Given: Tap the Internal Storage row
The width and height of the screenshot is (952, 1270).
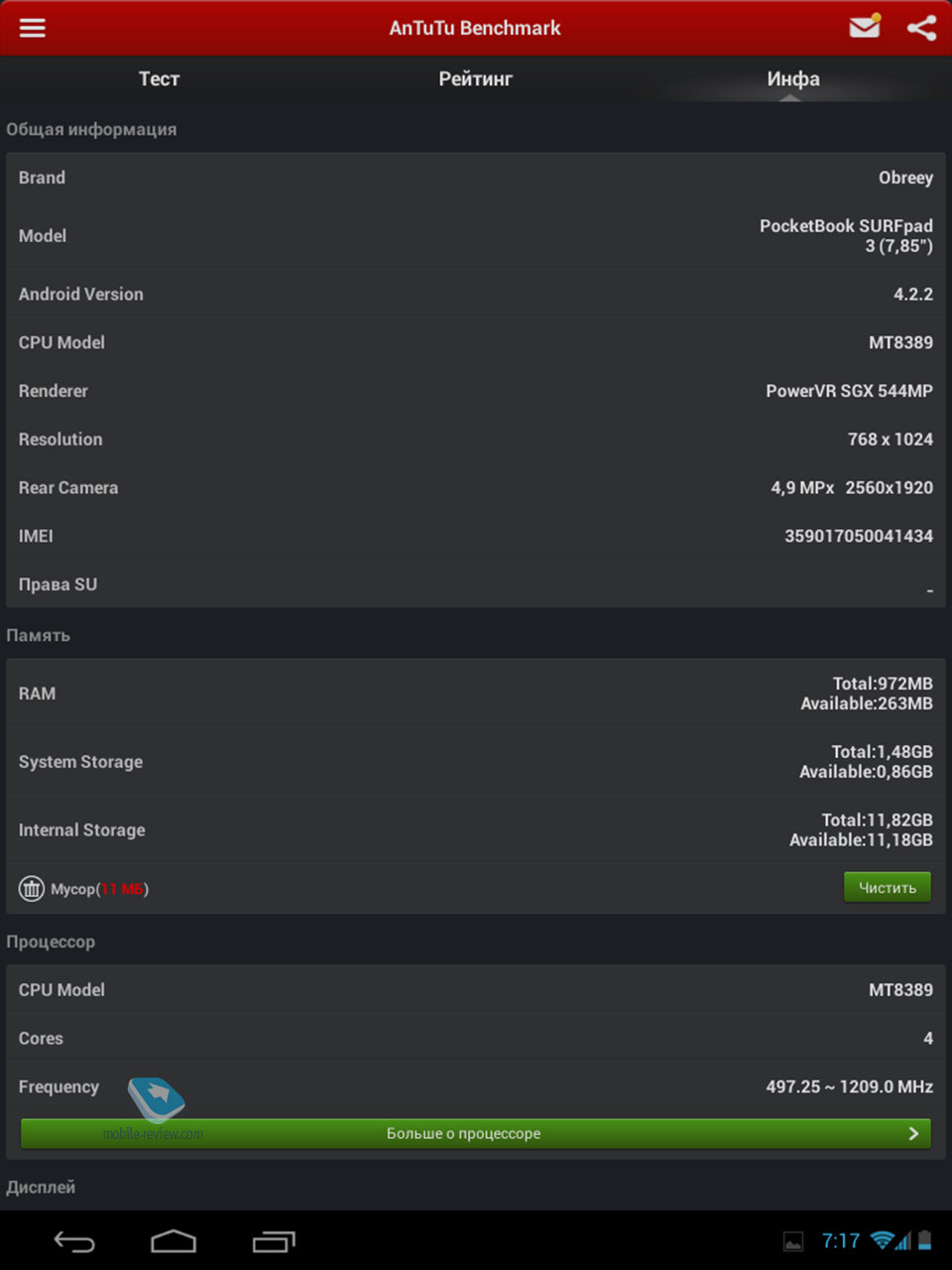Looking at the screenshot, I should coord(476,829).
